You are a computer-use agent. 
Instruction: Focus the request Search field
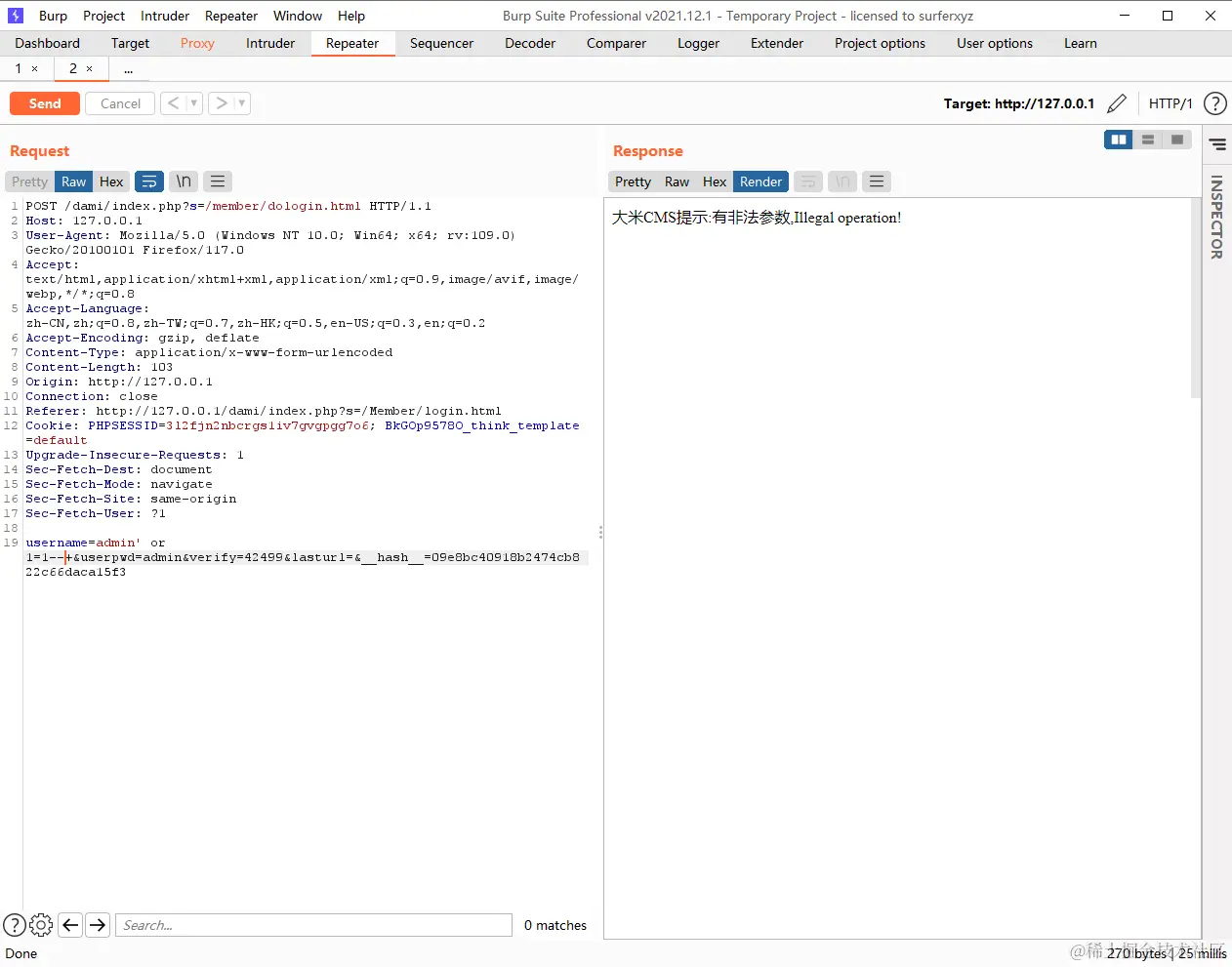pos(313,925)
